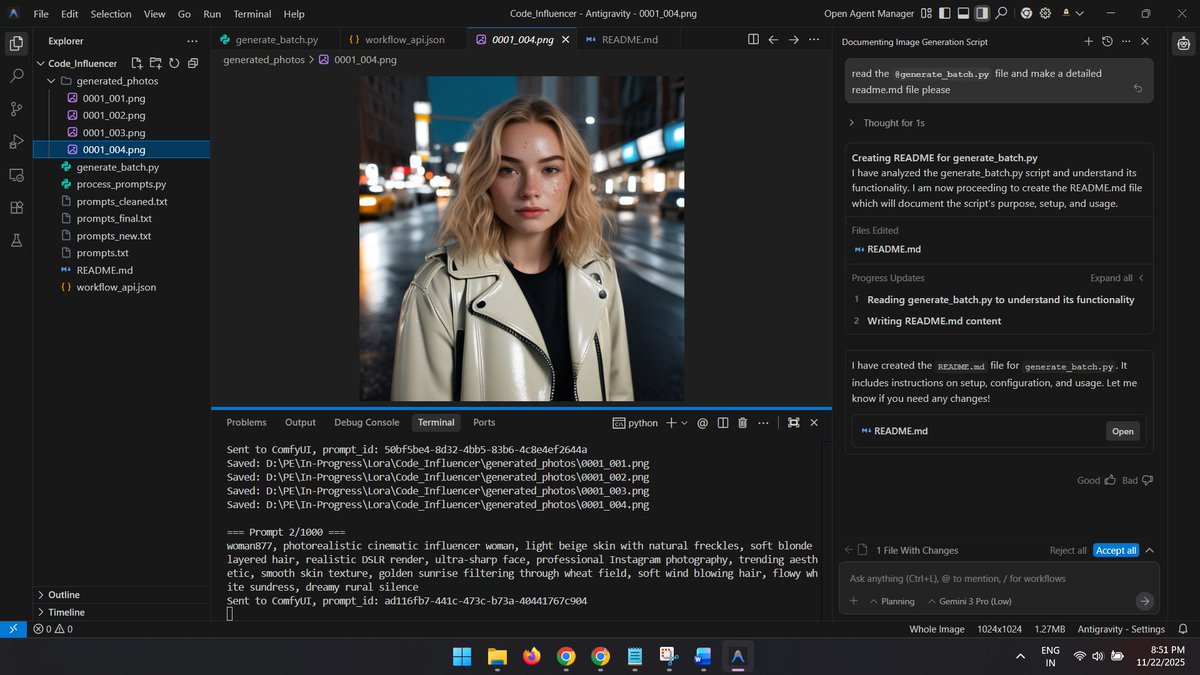
Task: Open terminal launch profile dropdown arrow
Action: (685, 423)
